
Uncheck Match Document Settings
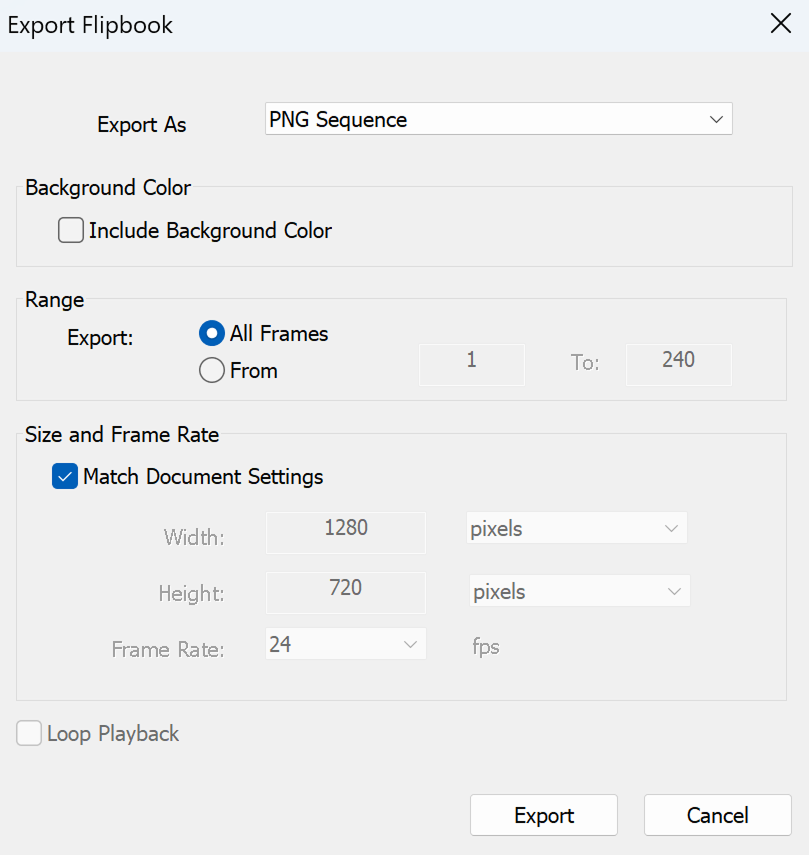click(x=65, y=477)
